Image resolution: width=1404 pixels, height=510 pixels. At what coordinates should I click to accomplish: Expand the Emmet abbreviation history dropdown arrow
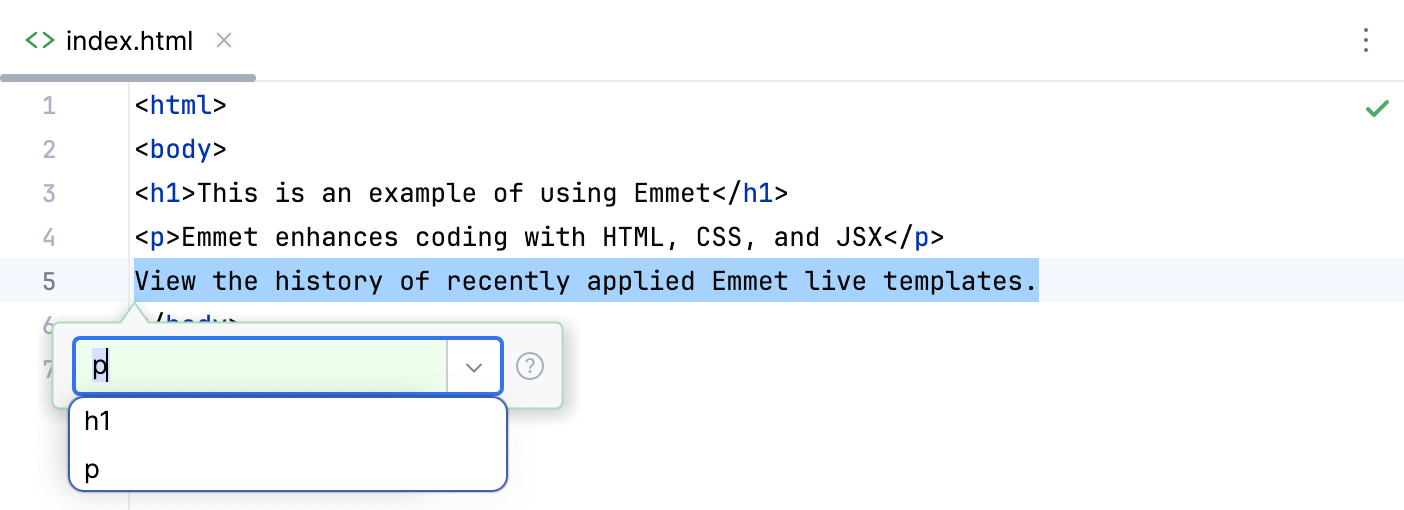[474, 367]
